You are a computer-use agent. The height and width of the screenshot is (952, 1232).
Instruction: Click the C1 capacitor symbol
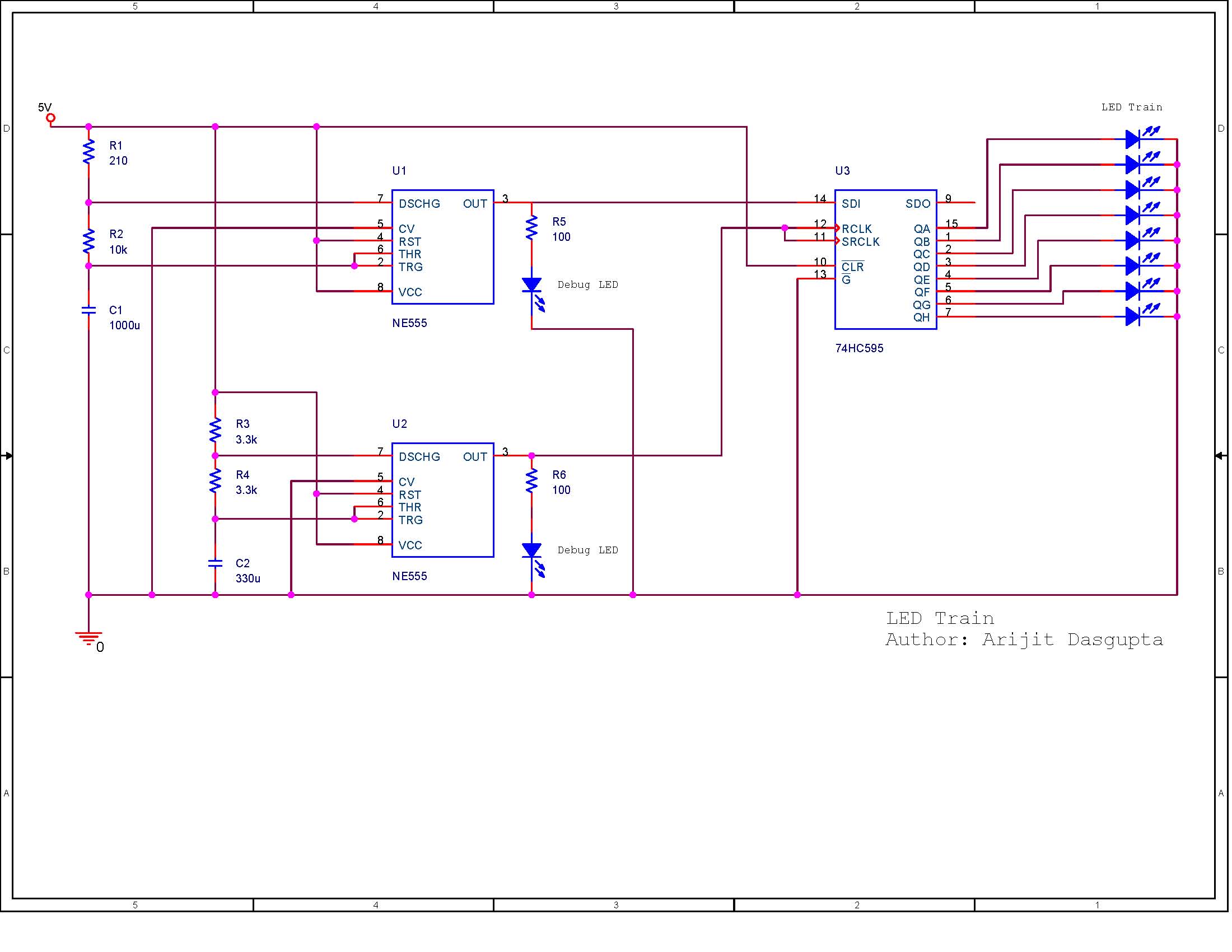[88, 311]
